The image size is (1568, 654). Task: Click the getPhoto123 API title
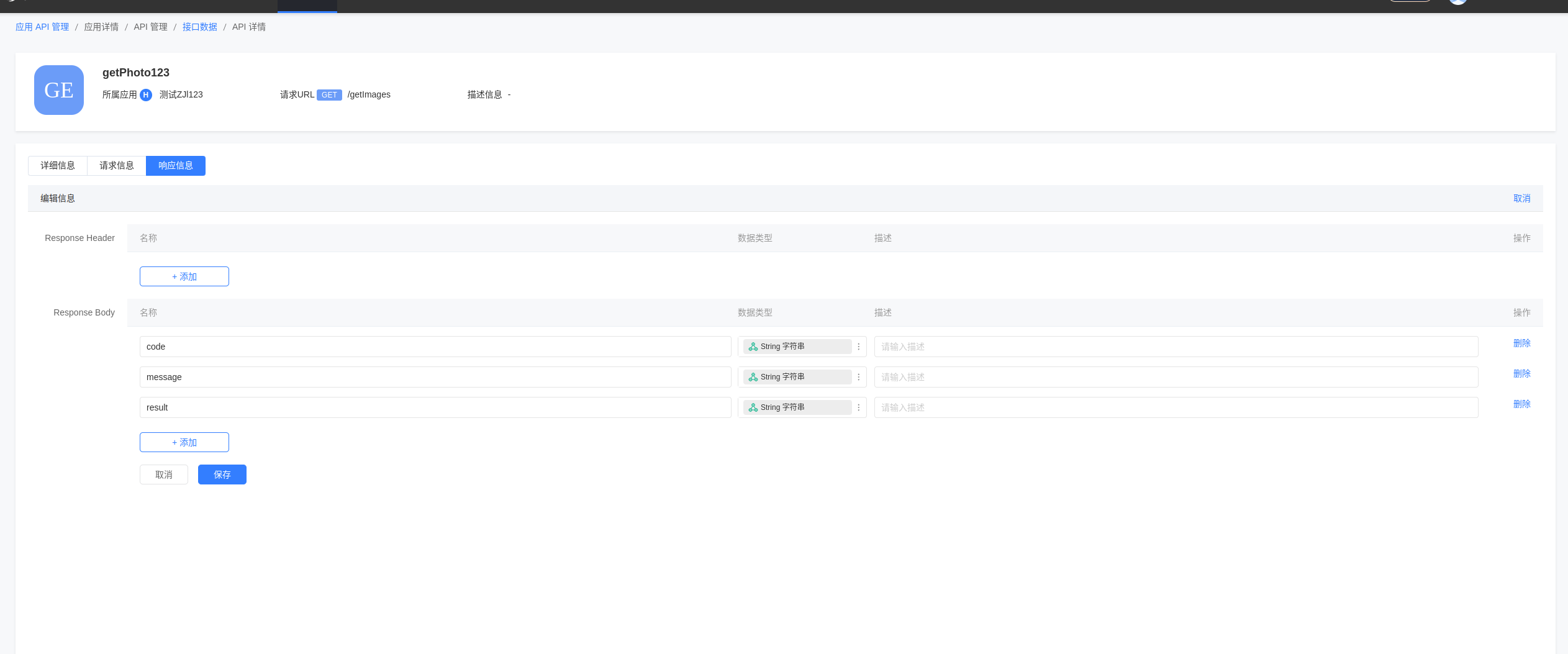pos(136,73)
